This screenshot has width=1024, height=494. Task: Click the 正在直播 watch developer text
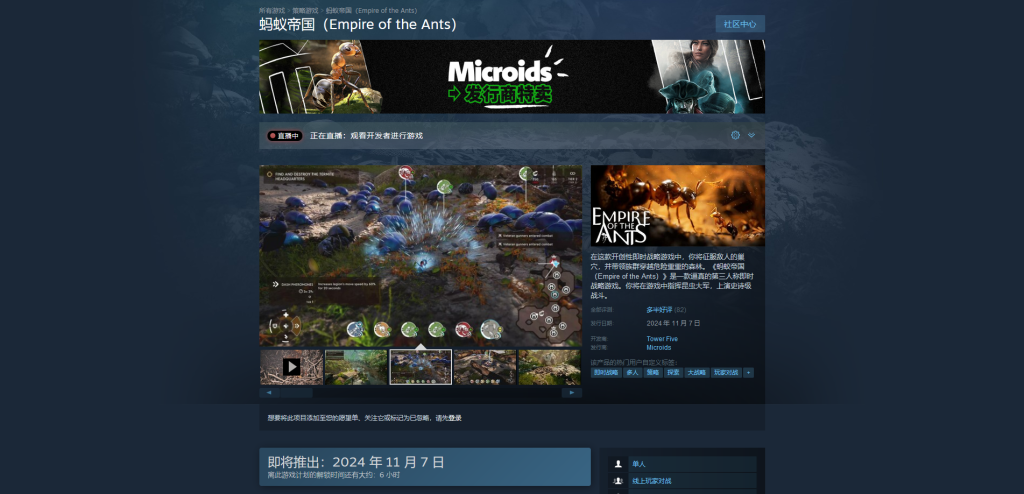[366, 136]
